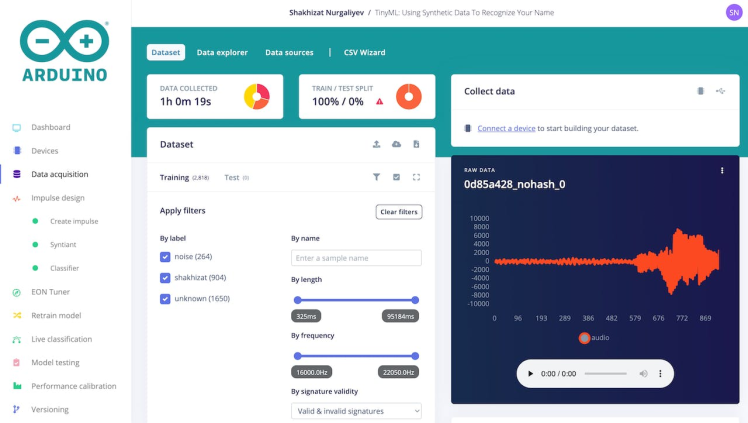Uncheck the unknown (1650) label filter
Viewport: 748px width, 423px height.
click(165, 299)
